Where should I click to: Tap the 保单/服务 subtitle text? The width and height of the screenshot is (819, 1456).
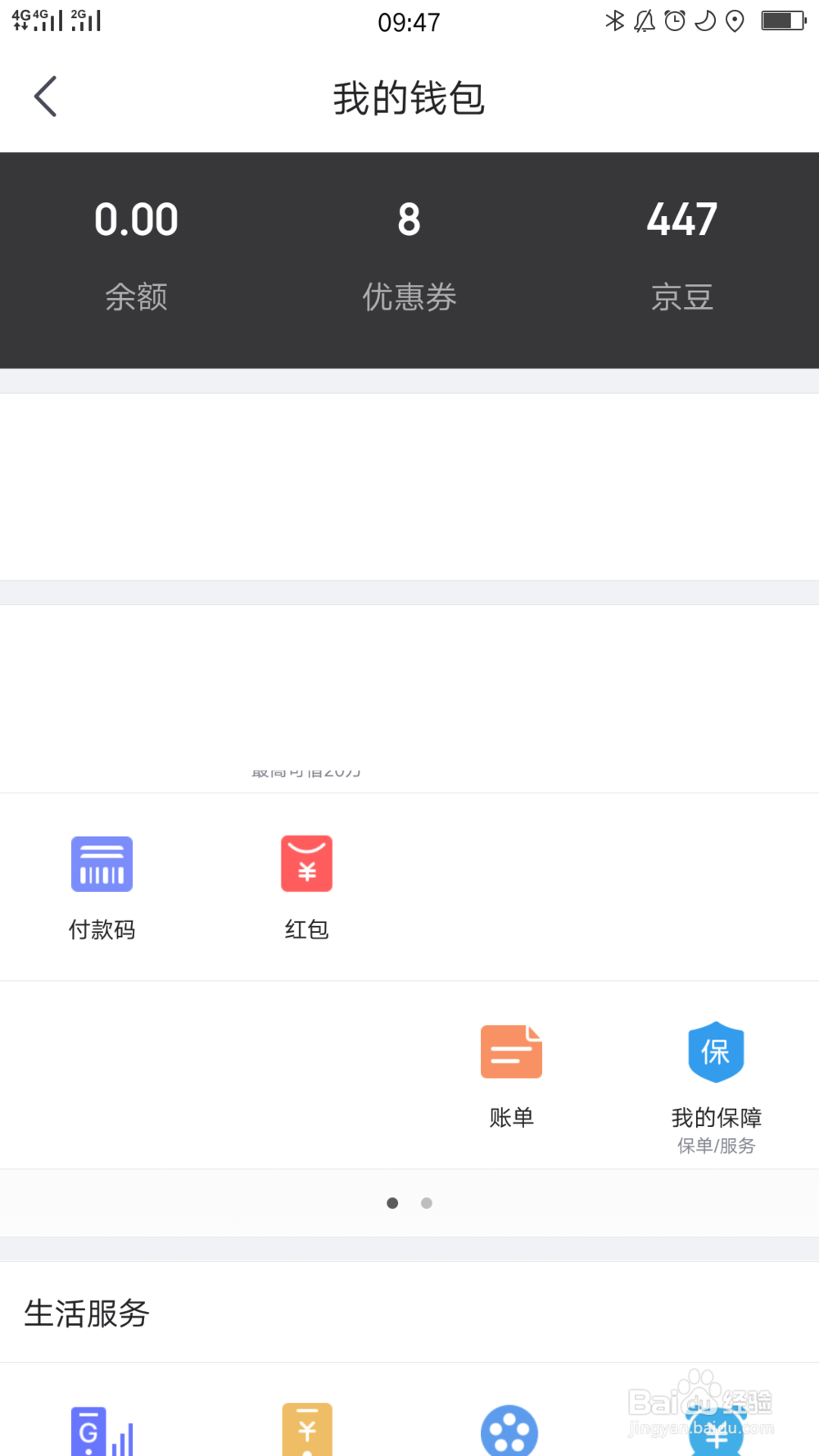tap(716, 1146)
